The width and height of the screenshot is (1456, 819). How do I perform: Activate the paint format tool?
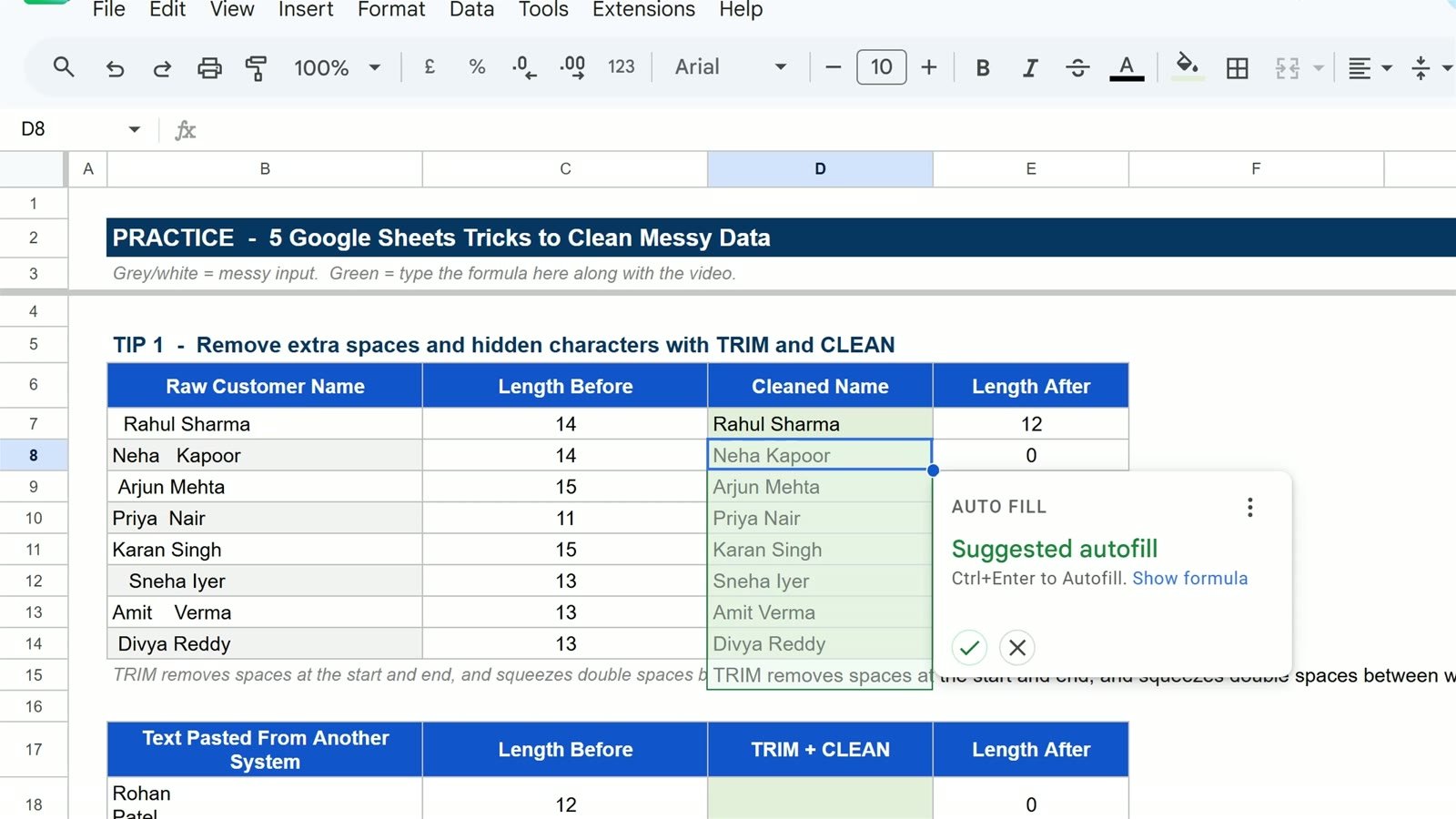point(257,67)
